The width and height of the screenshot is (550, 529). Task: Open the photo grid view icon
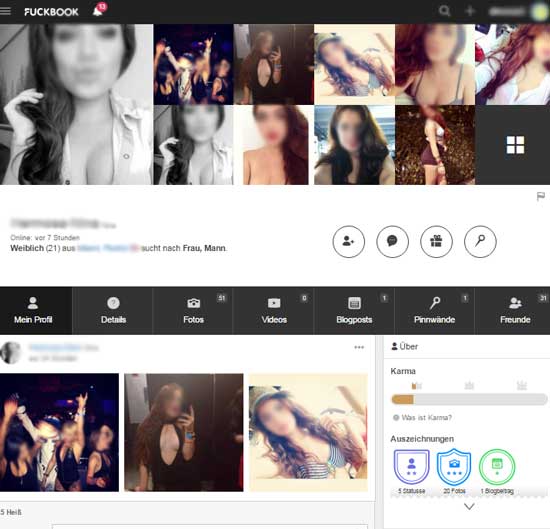coord(515,145)
